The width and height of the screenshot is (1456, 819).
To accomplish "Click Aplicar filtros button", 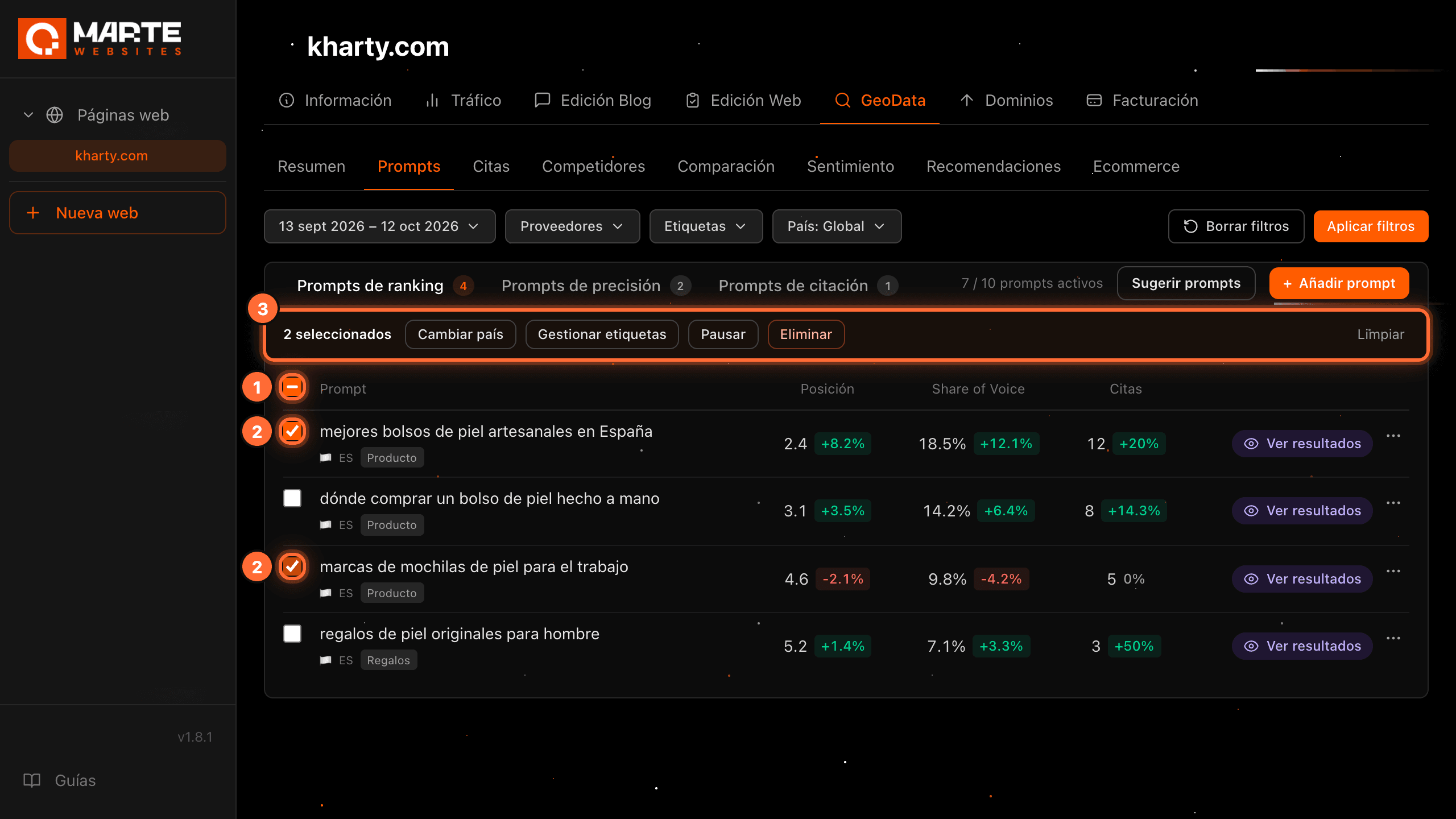I will [1371, 226].
